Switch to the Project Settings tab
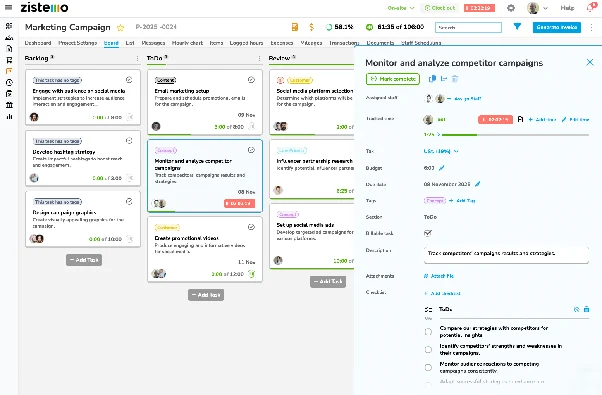 [x=78, y=43]
